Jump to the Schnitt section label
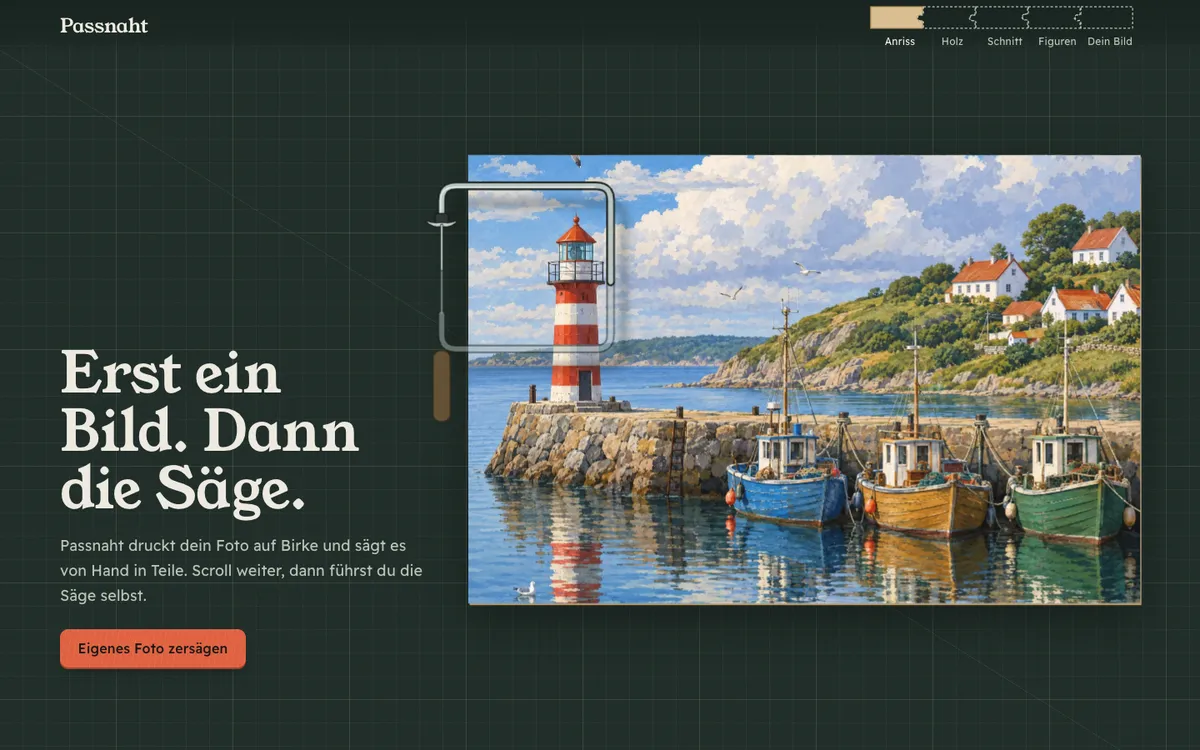 tap(1005, 42)
